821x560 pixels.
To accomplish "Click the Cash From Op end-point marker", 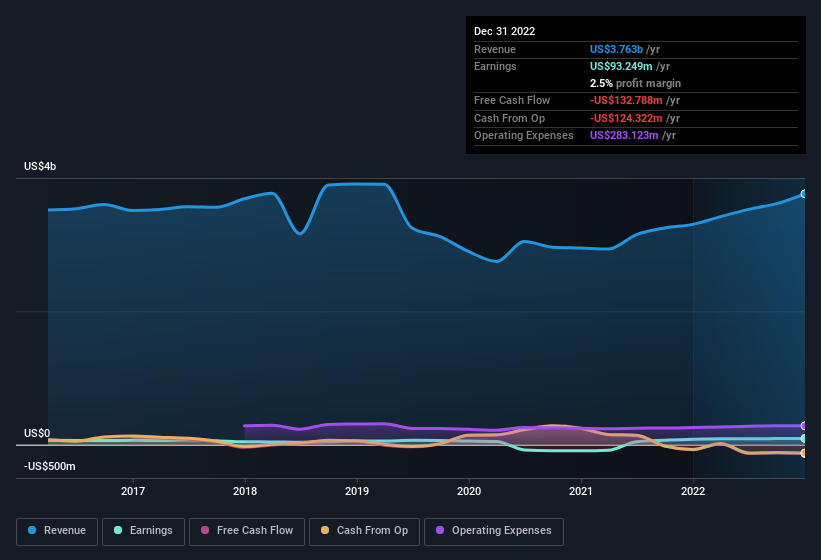I will pyautogui.click(x=804, y=453).
